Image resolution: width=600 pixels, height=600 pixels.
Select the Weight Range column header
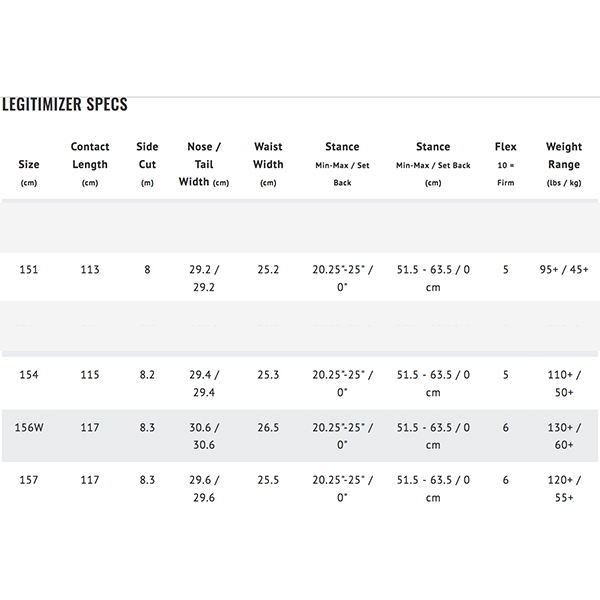(x=564, y=164)
